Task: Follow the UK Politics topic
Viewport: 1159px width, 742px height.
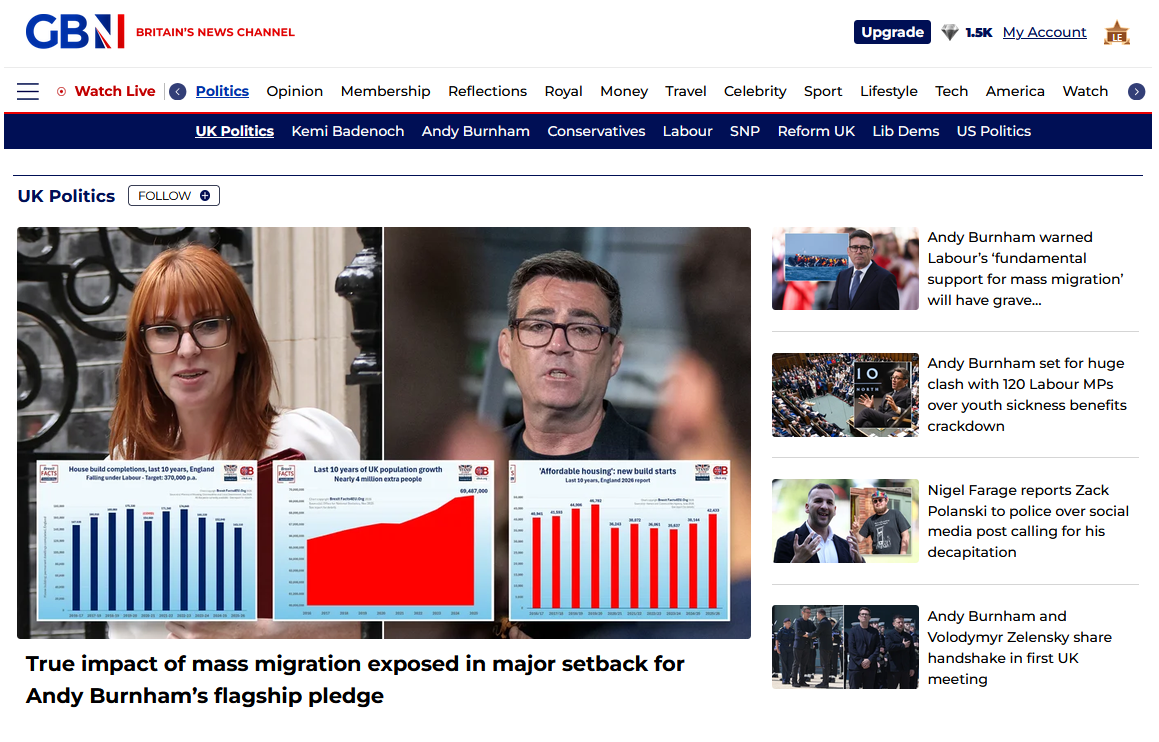Action: tap(174, 196)
